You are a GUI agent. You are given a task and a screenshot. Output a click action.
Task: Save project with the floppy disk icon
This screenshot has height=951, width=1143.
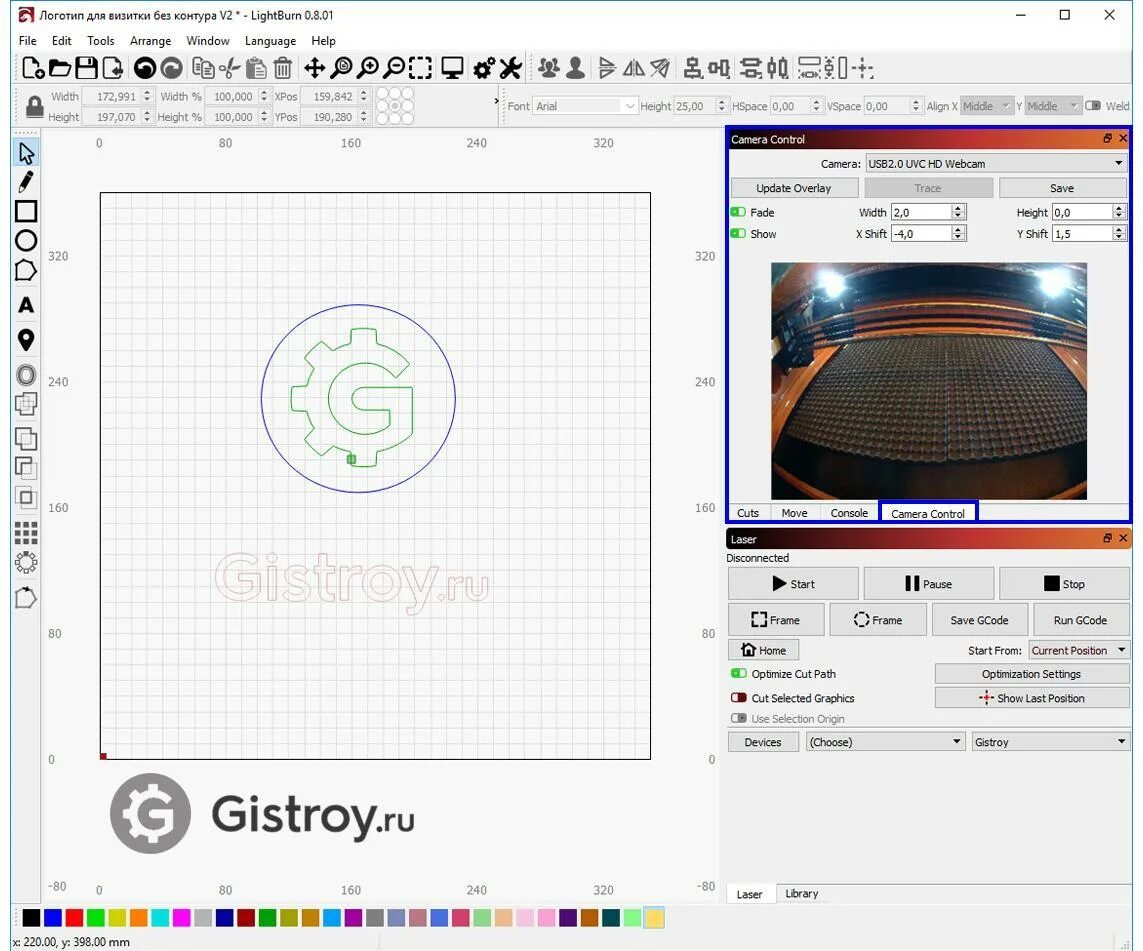86,69
